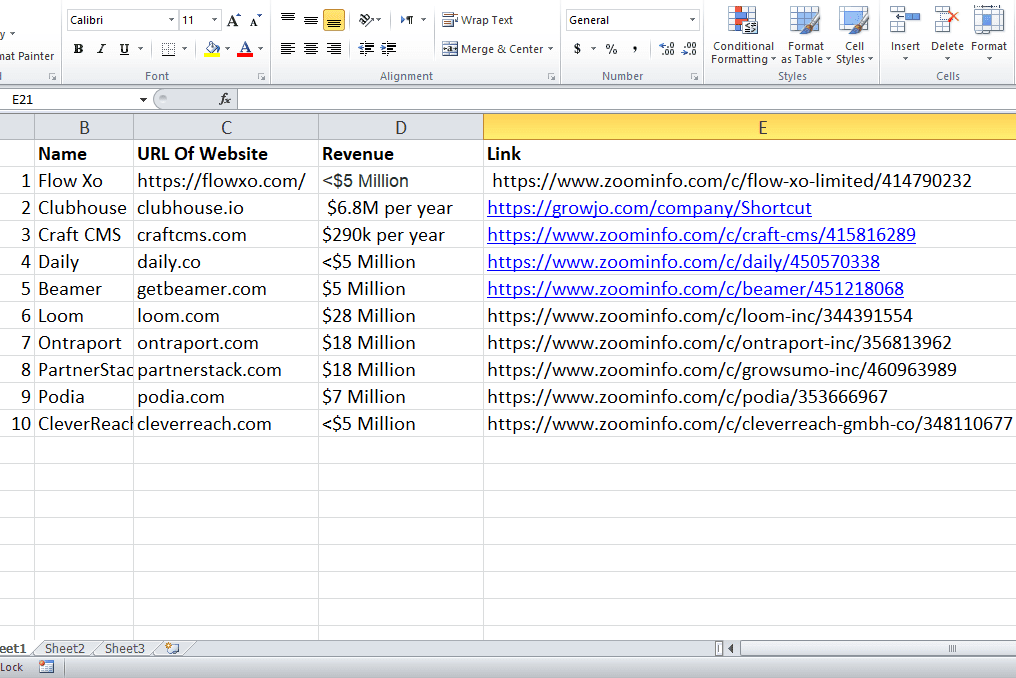The height and width of the screenshot is (678, 1016).
Task: Open Cell Styles gallery
Action: click(854, 35)
